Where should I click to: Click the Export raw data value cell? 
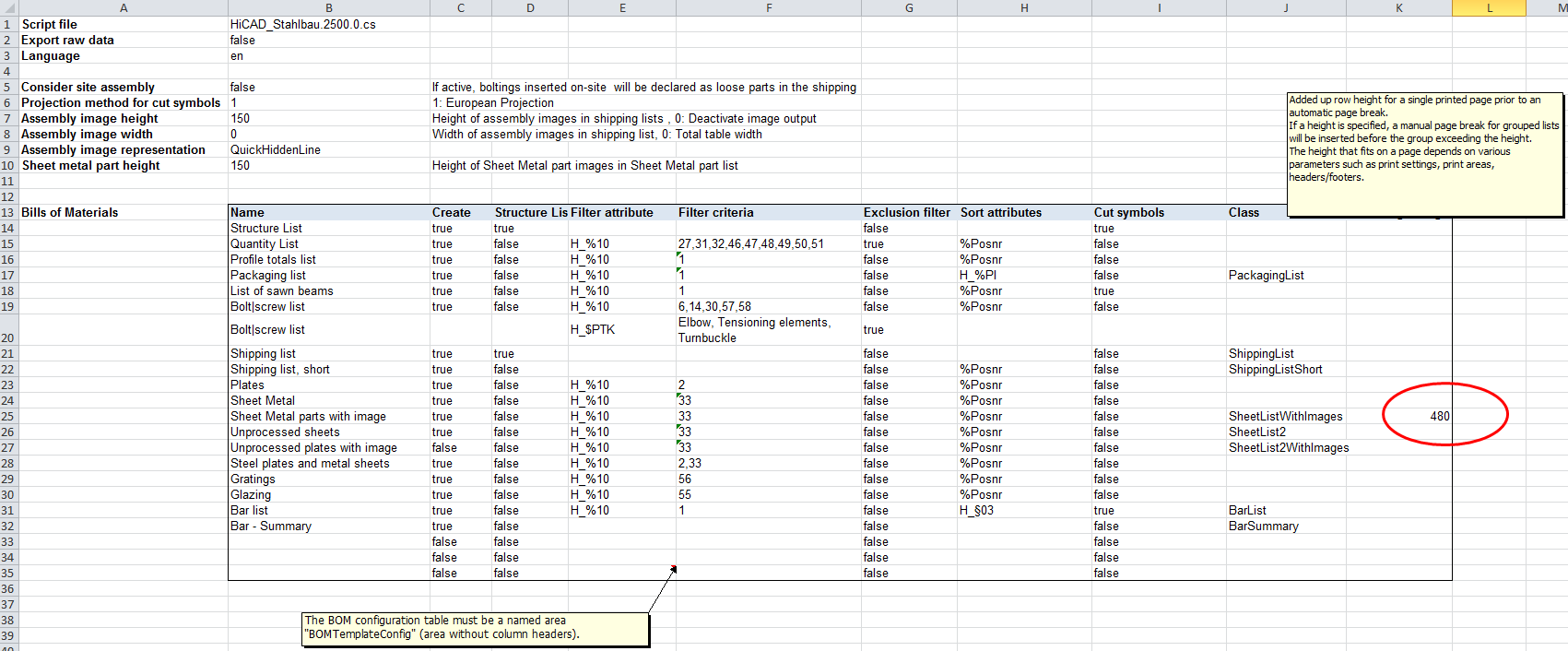point(243,40)
